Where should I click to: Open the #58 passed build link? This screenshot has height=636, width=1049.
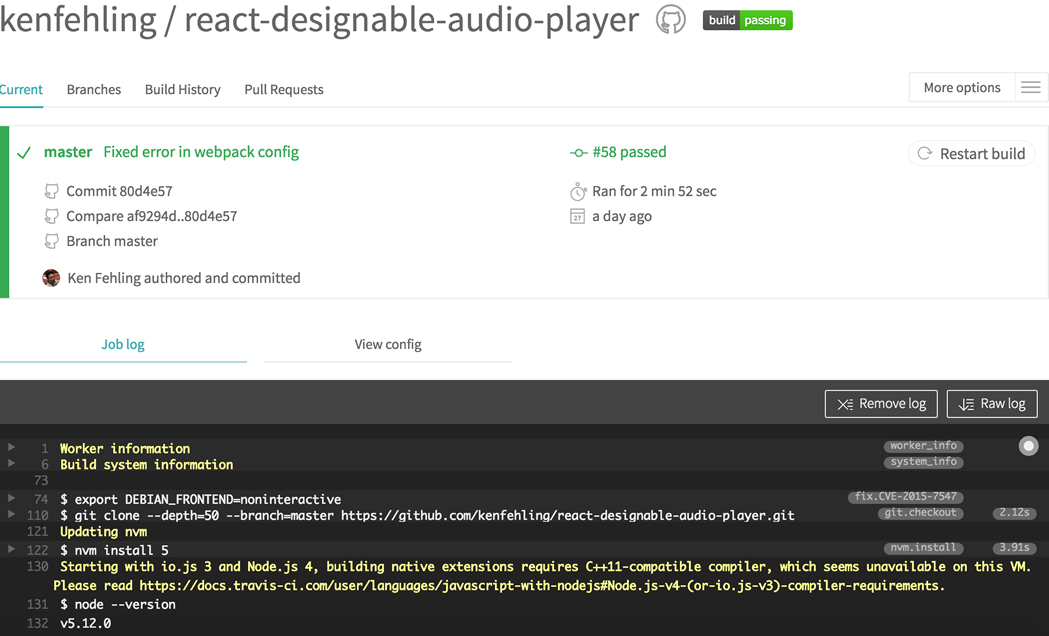629,152
